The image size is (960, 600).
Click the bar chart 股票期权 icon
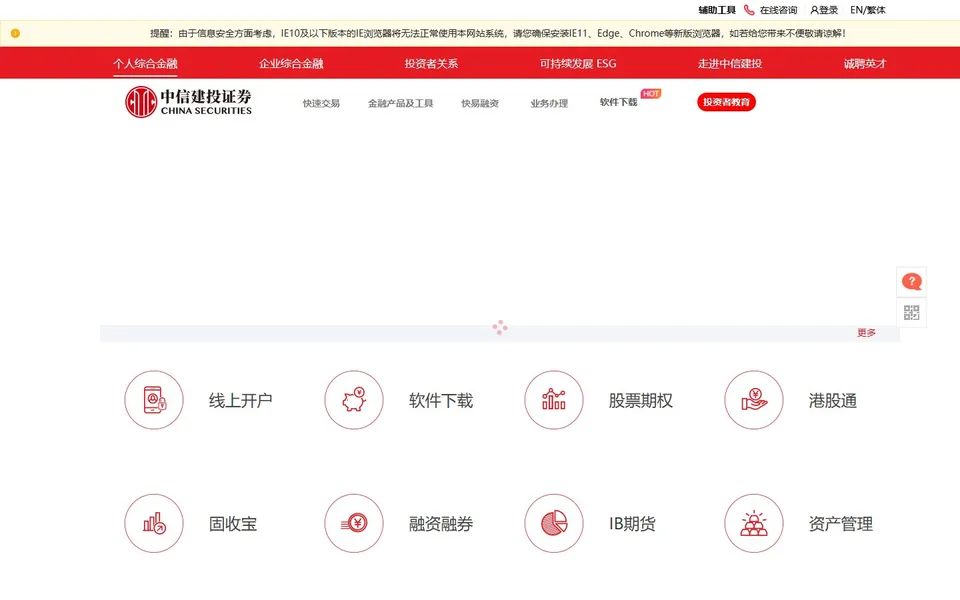click(553, 400)
